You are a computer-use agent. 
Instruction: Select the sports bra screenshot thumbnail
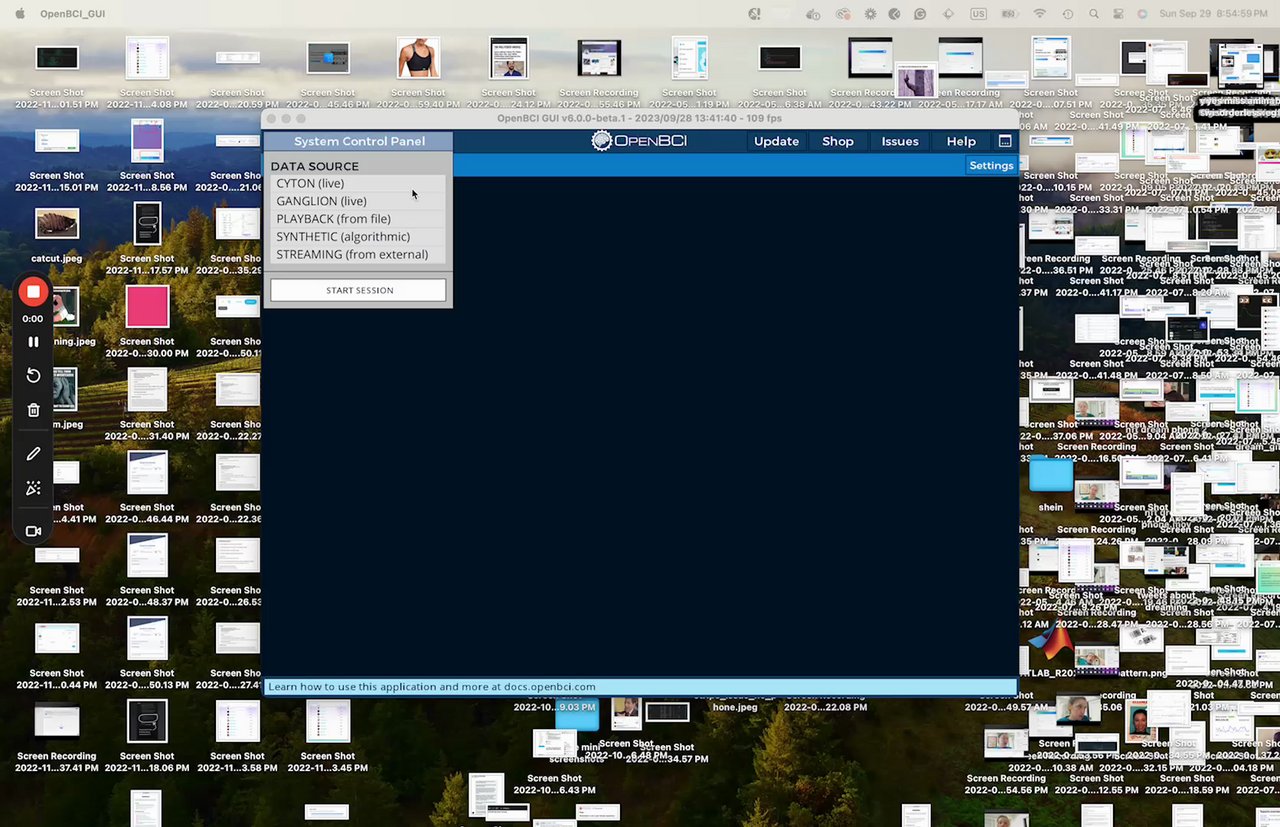pyautogui.click(x=418, y=58)
